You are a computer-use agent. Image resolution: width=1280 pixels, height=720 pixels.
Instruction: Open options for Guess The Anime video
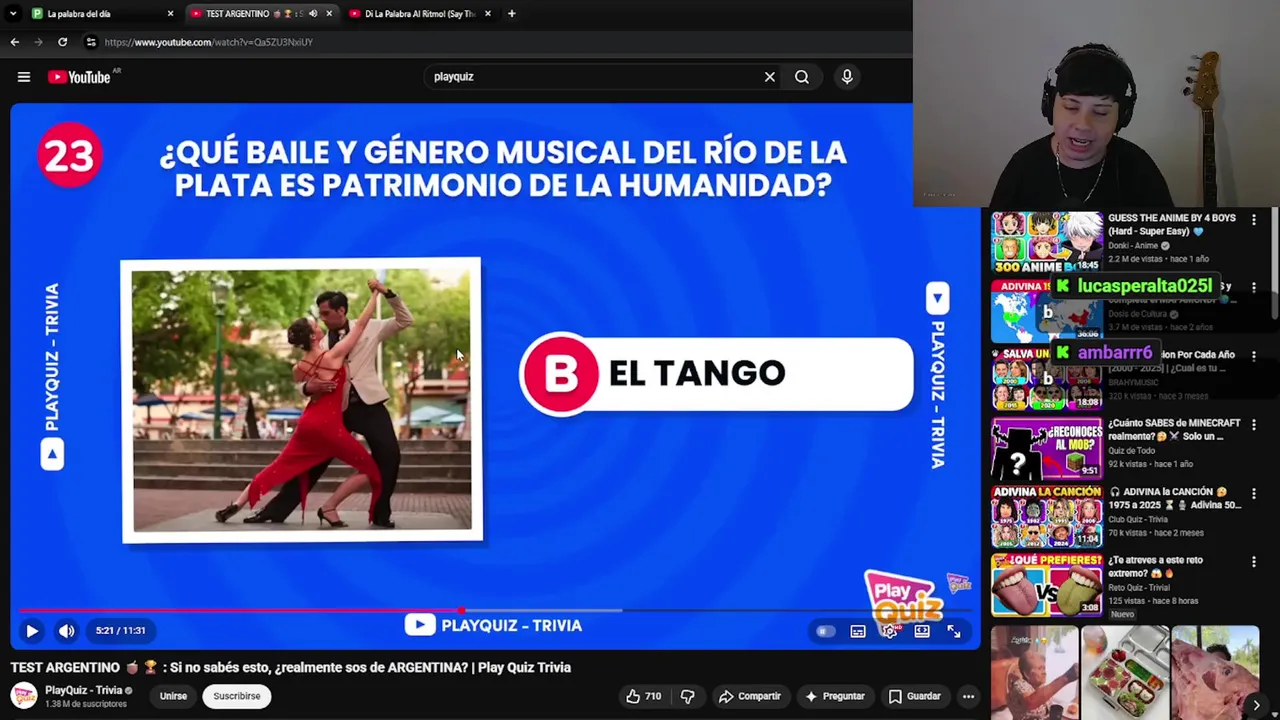(1254, 219)
